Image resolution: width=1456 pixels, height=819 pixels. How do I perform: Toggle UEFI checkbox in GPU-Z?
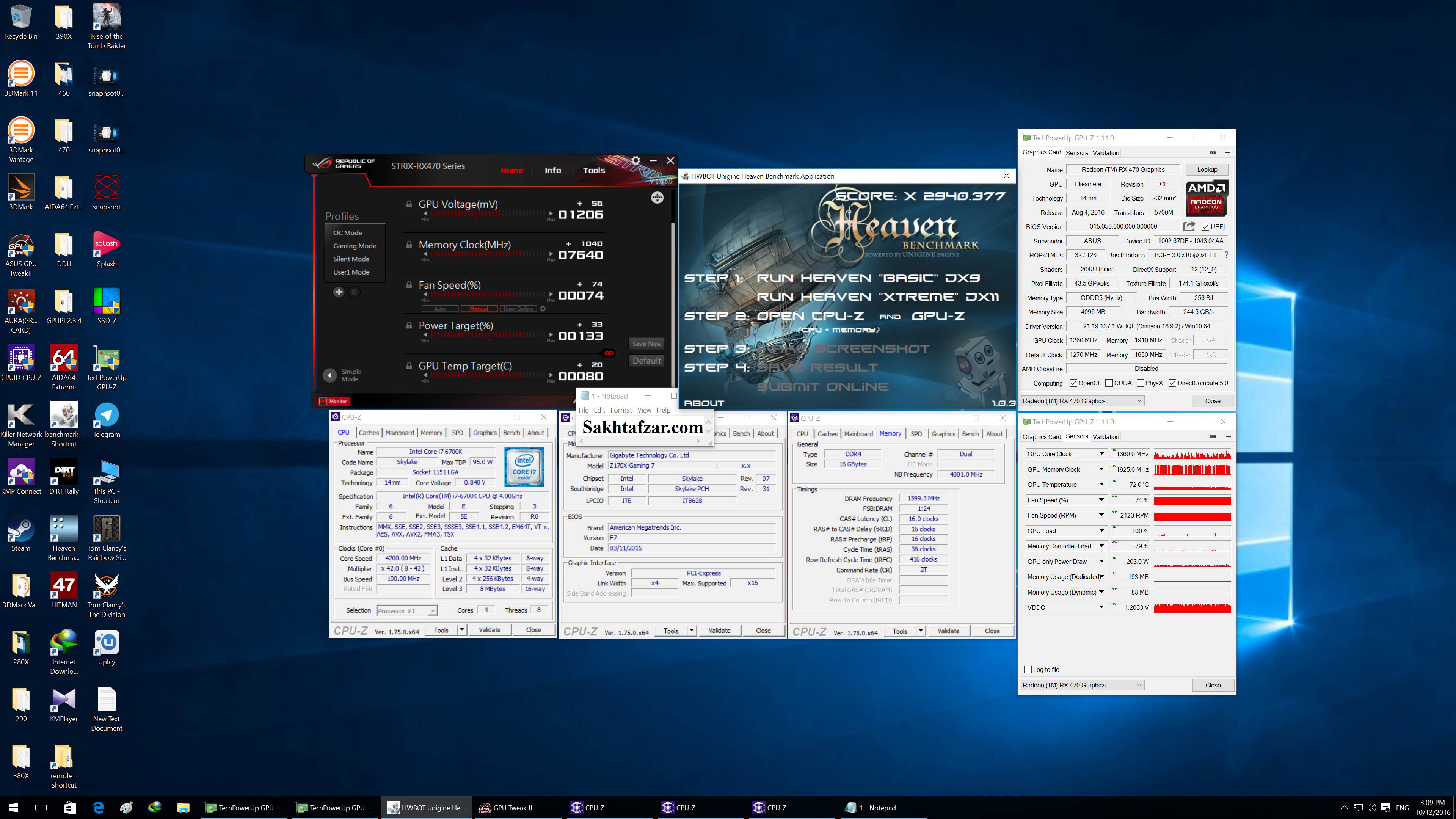[x=1205, y=227]
